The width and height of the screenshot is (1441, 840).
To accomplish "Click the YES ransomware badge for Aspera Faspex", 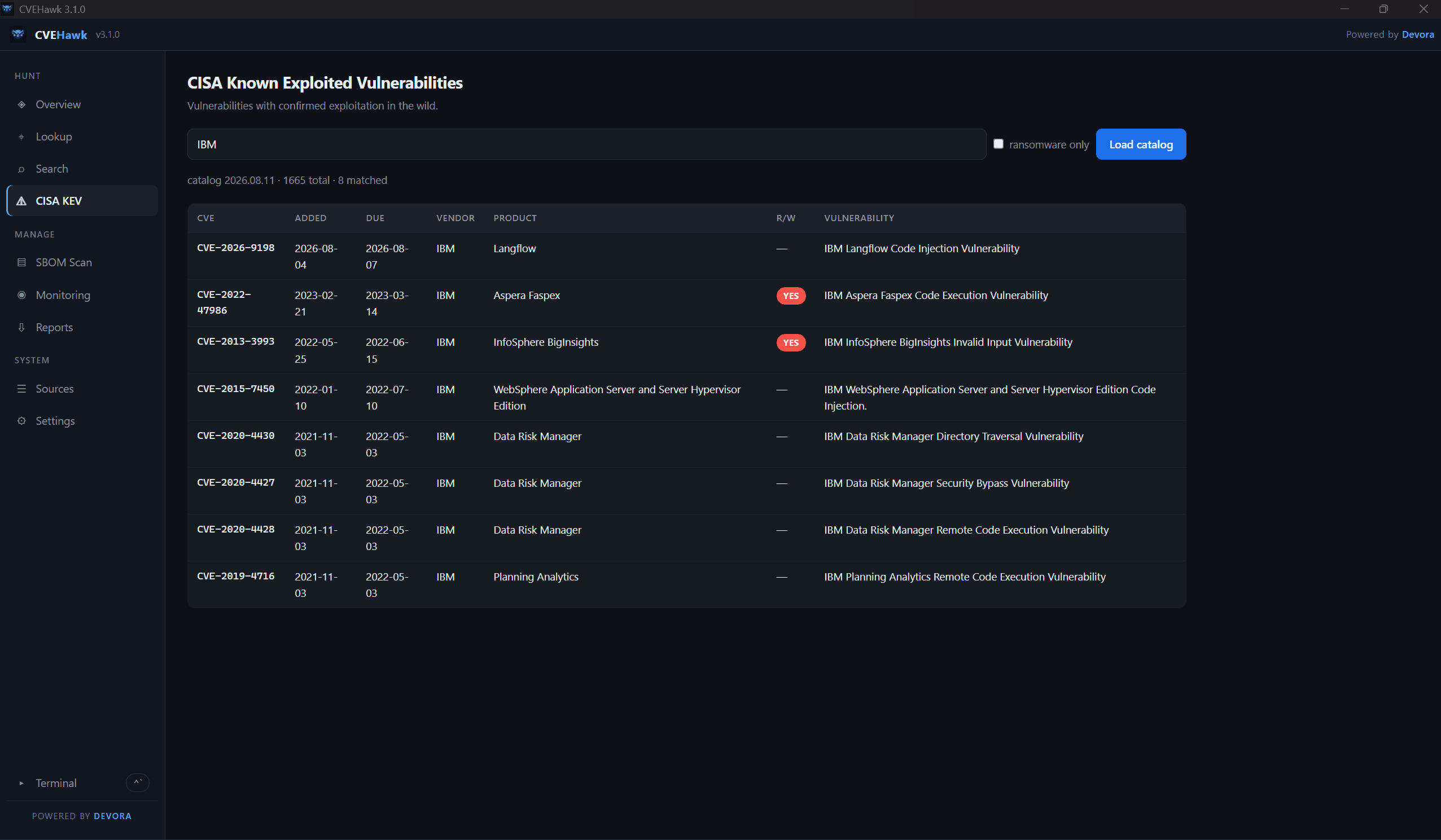I will click(x=791, y=296).
